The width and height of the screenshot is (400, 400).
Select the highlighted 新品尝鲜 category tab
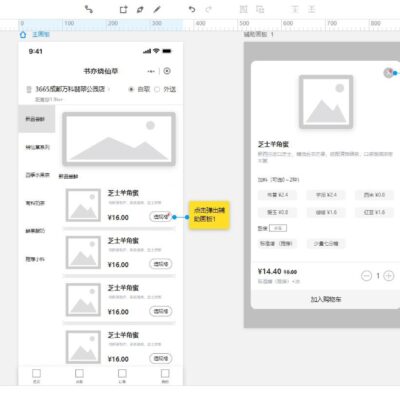(36, 119)
